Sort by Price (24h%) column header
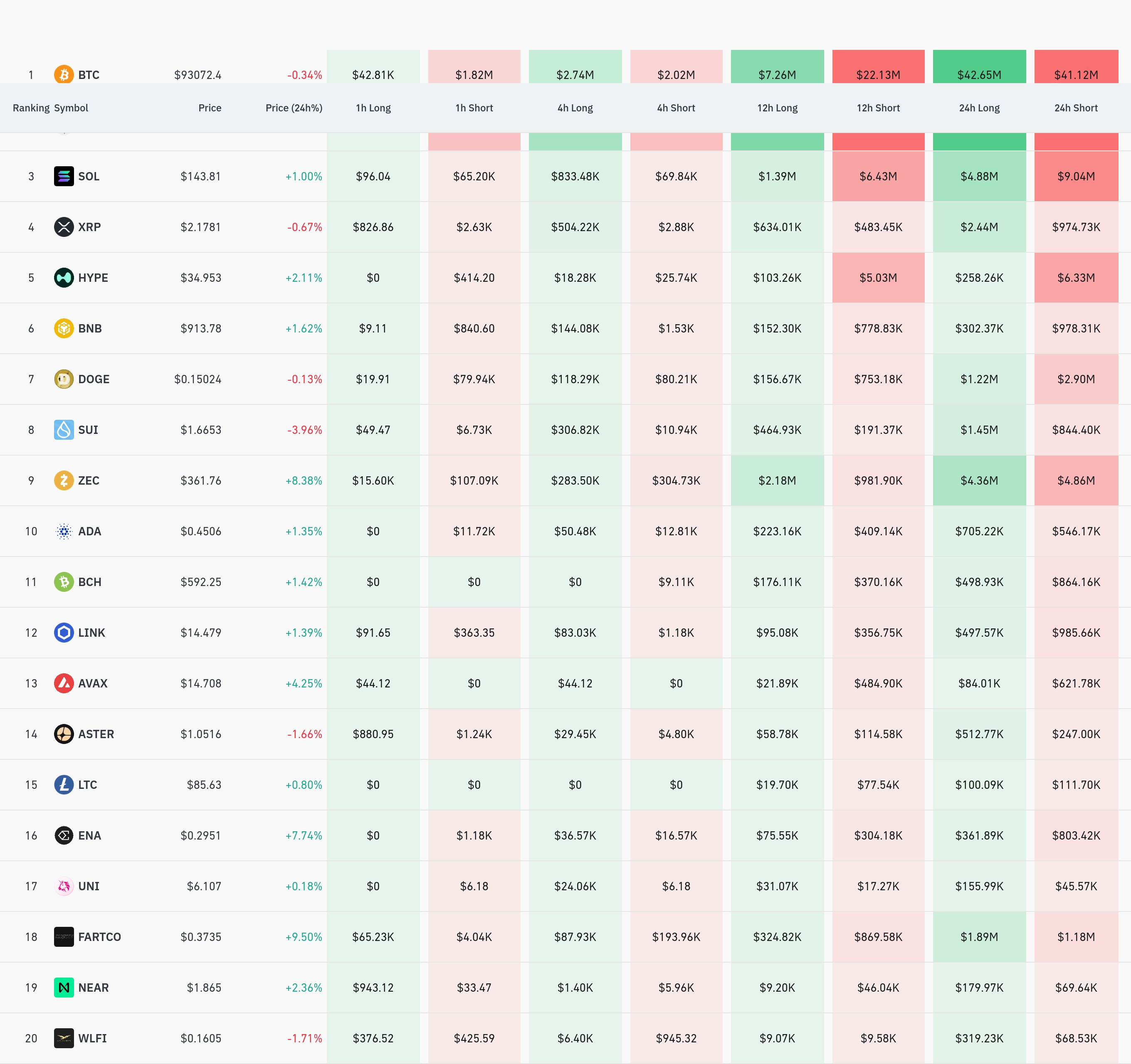 [x=294, y=108]
